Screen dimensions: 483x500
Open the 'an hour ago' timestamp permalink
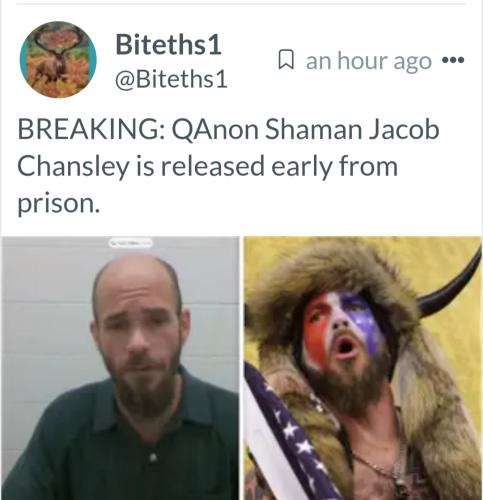coord(369,61)
